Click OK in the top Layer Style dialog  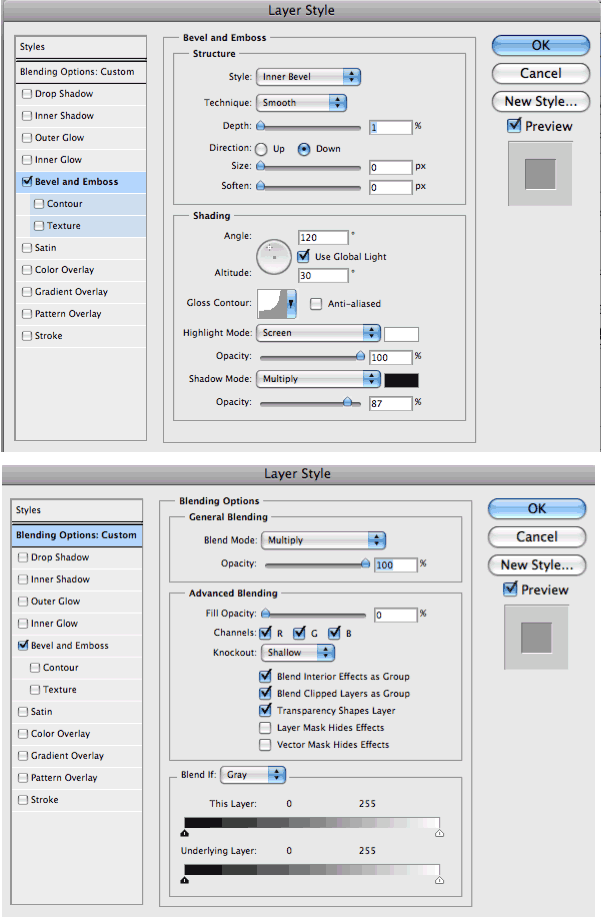pos(541,46)
